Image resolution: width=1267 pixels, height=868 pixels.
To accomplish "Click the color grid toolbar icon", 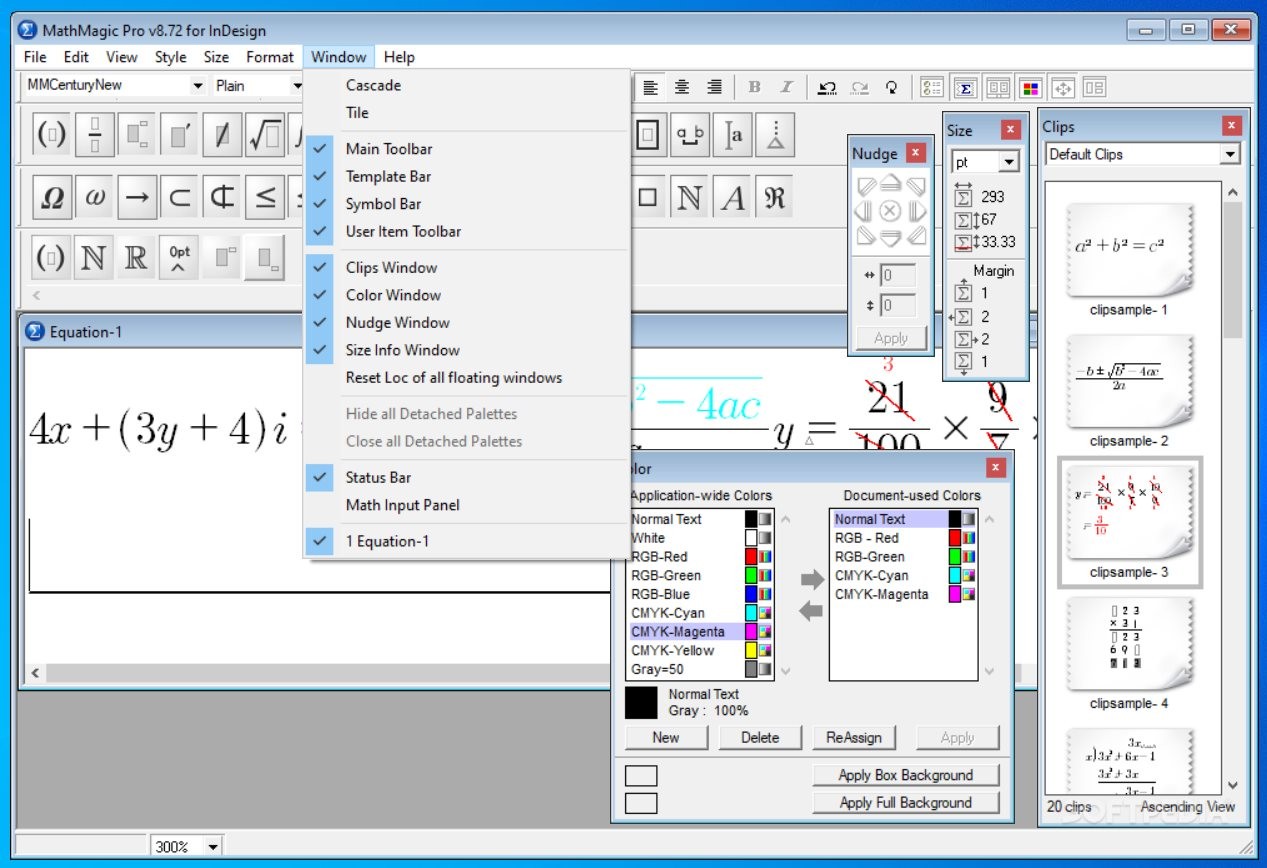I will tap(1030, 88).
